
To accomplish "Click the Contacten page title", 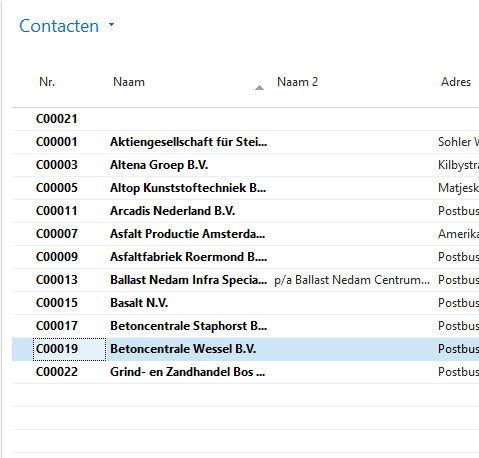I will click(59, 26).
